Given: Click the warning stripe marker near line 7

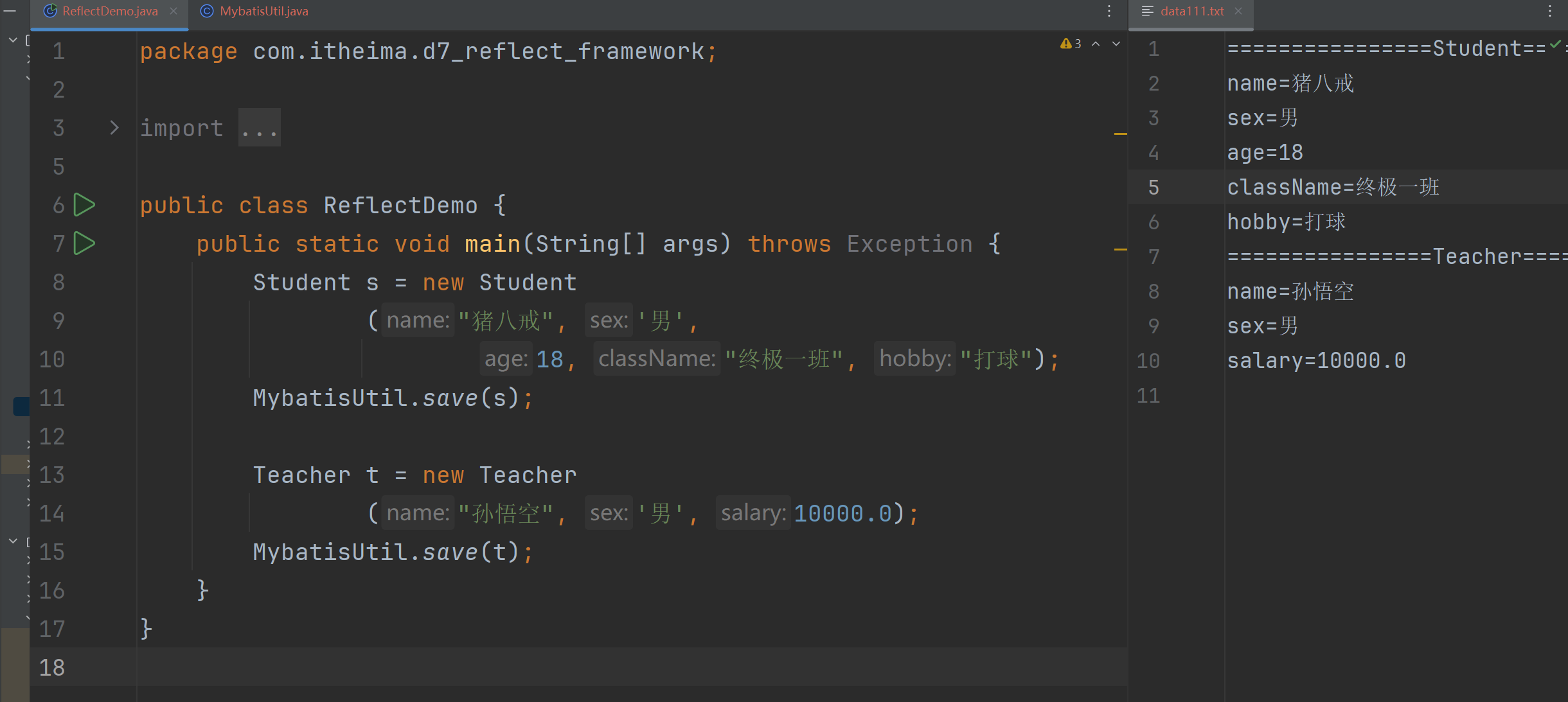Looking at the screenshot, I should 1120,249.
